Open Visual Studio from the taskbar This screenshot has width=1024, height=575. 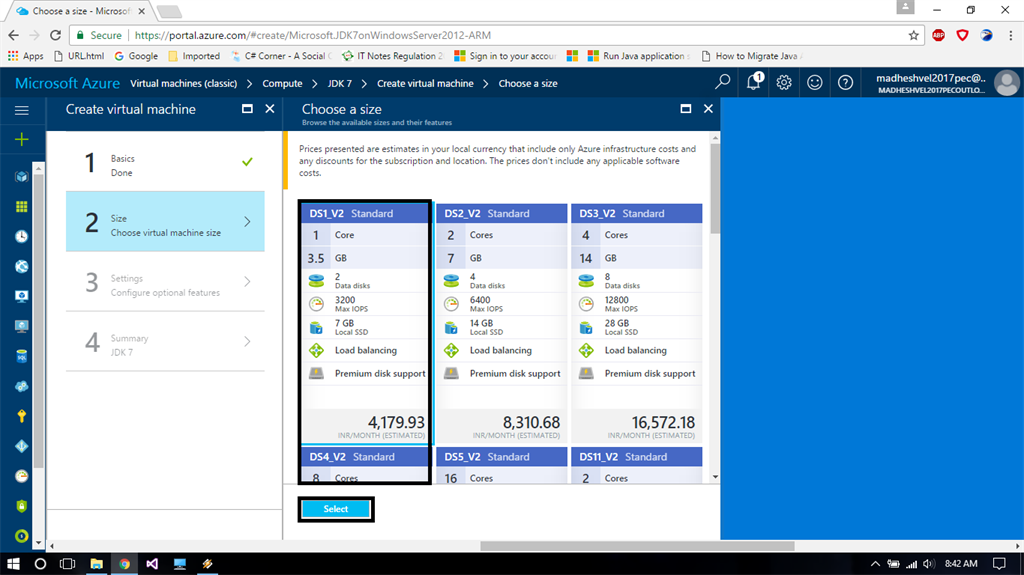(152, 563)
